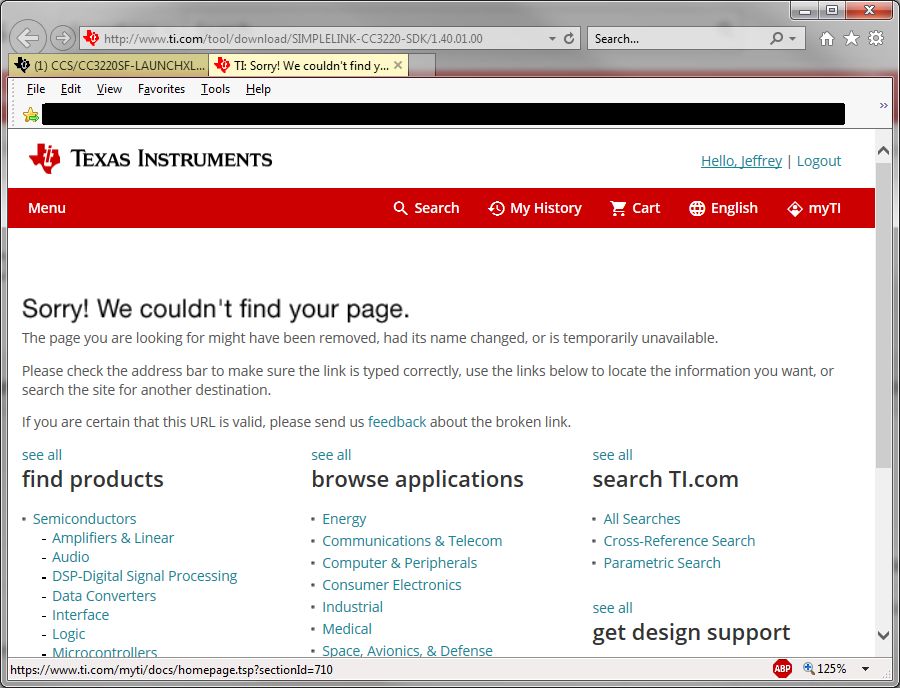Open the Favorites menu
The image size is (900, 688).
tap(161, 89)
